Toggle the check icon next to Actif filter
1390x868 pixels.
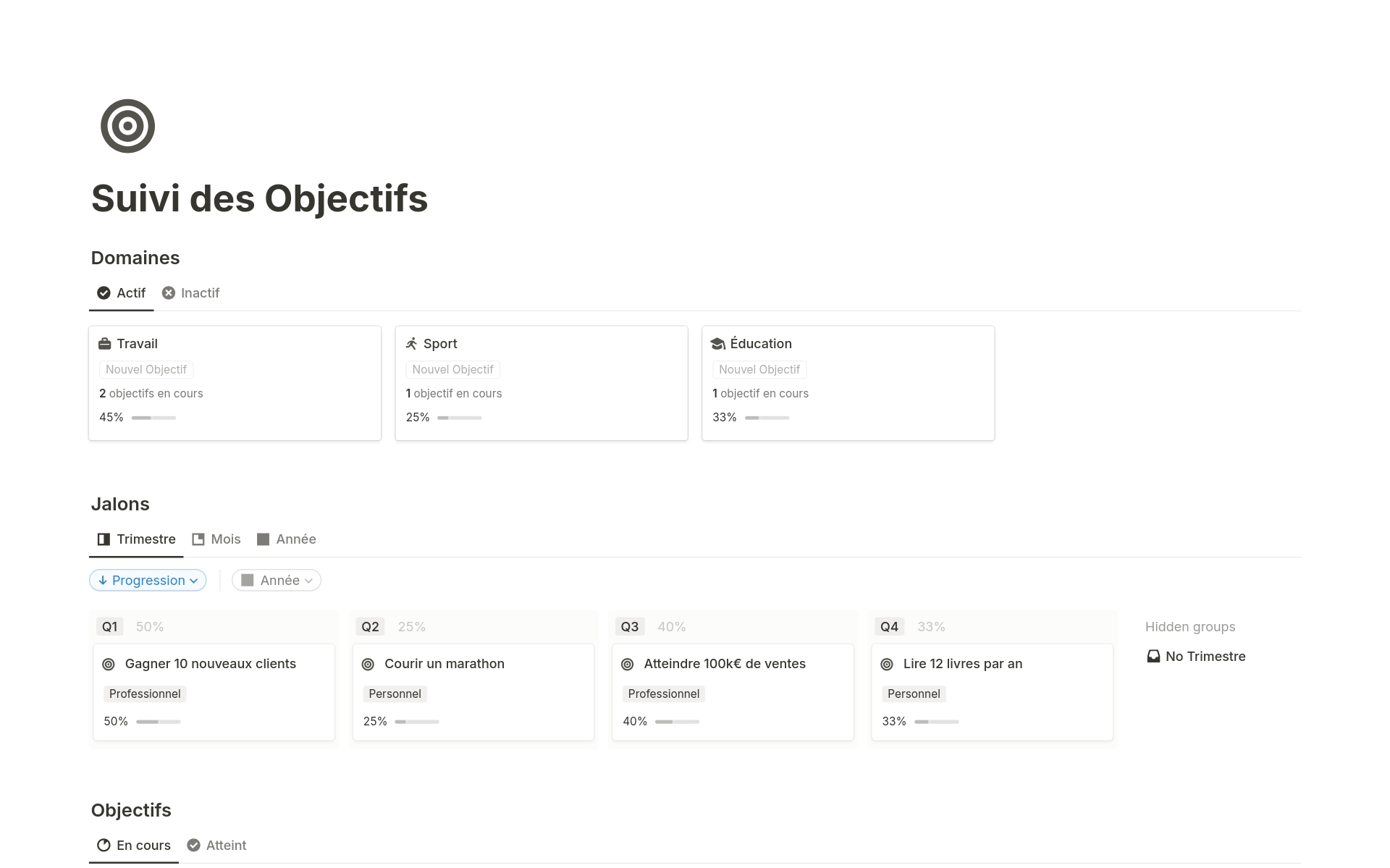coord(104,292)
